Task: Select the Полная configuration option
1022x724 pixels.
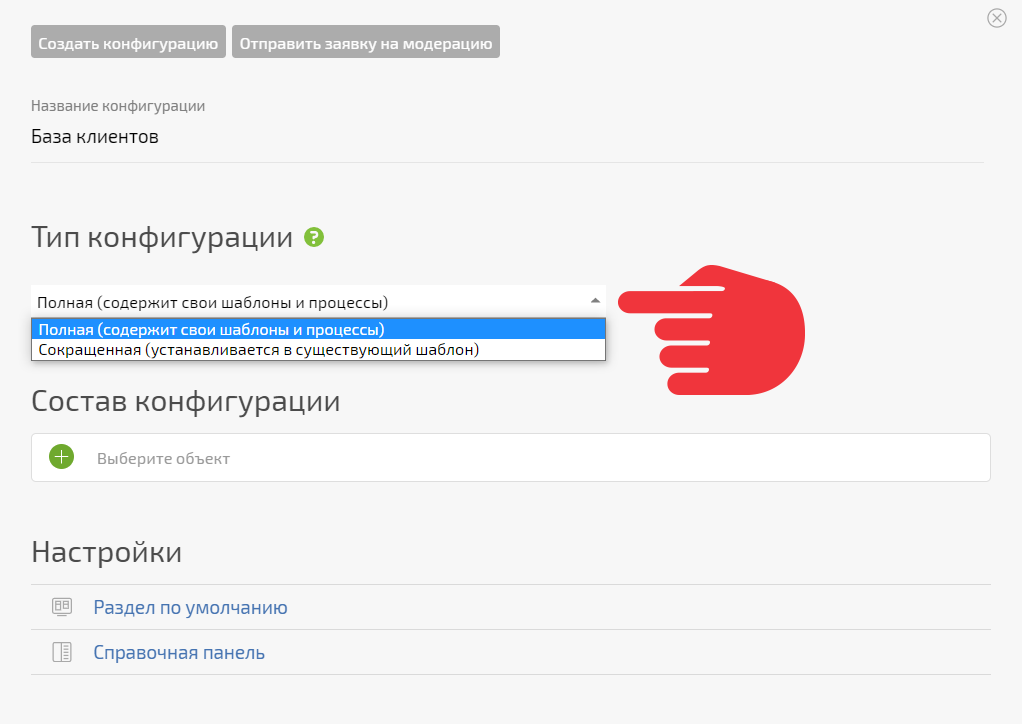Action: pos(318,330)
